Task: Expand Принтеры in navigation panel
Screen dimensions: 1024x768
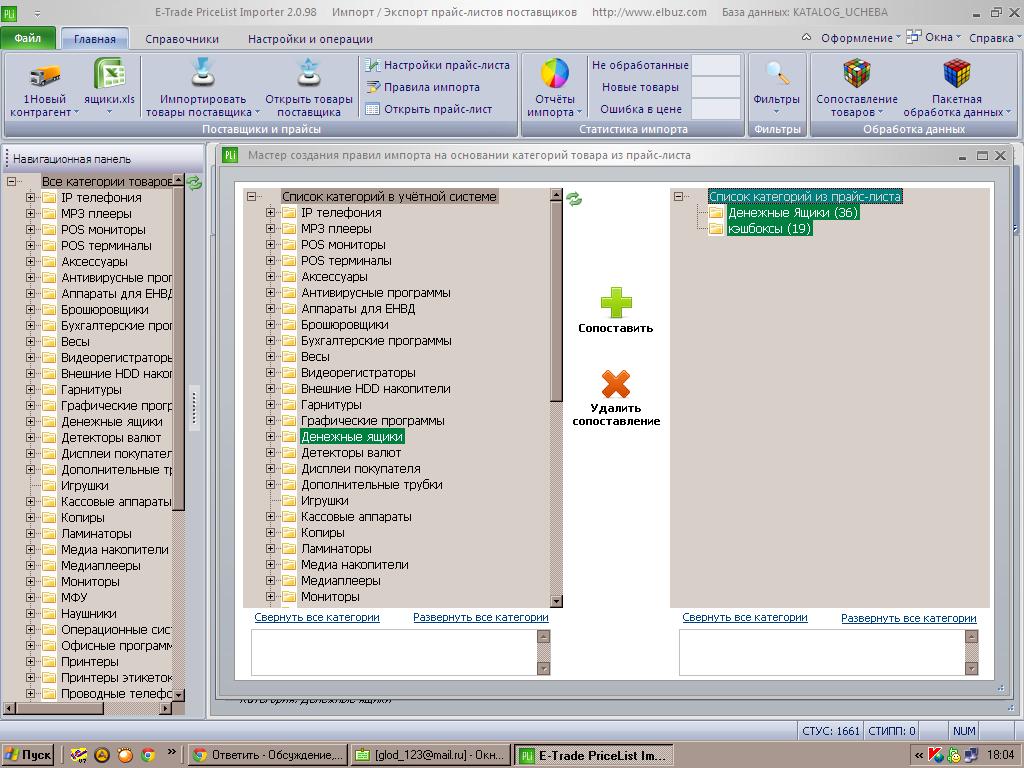Action: (x=30, y=661)
